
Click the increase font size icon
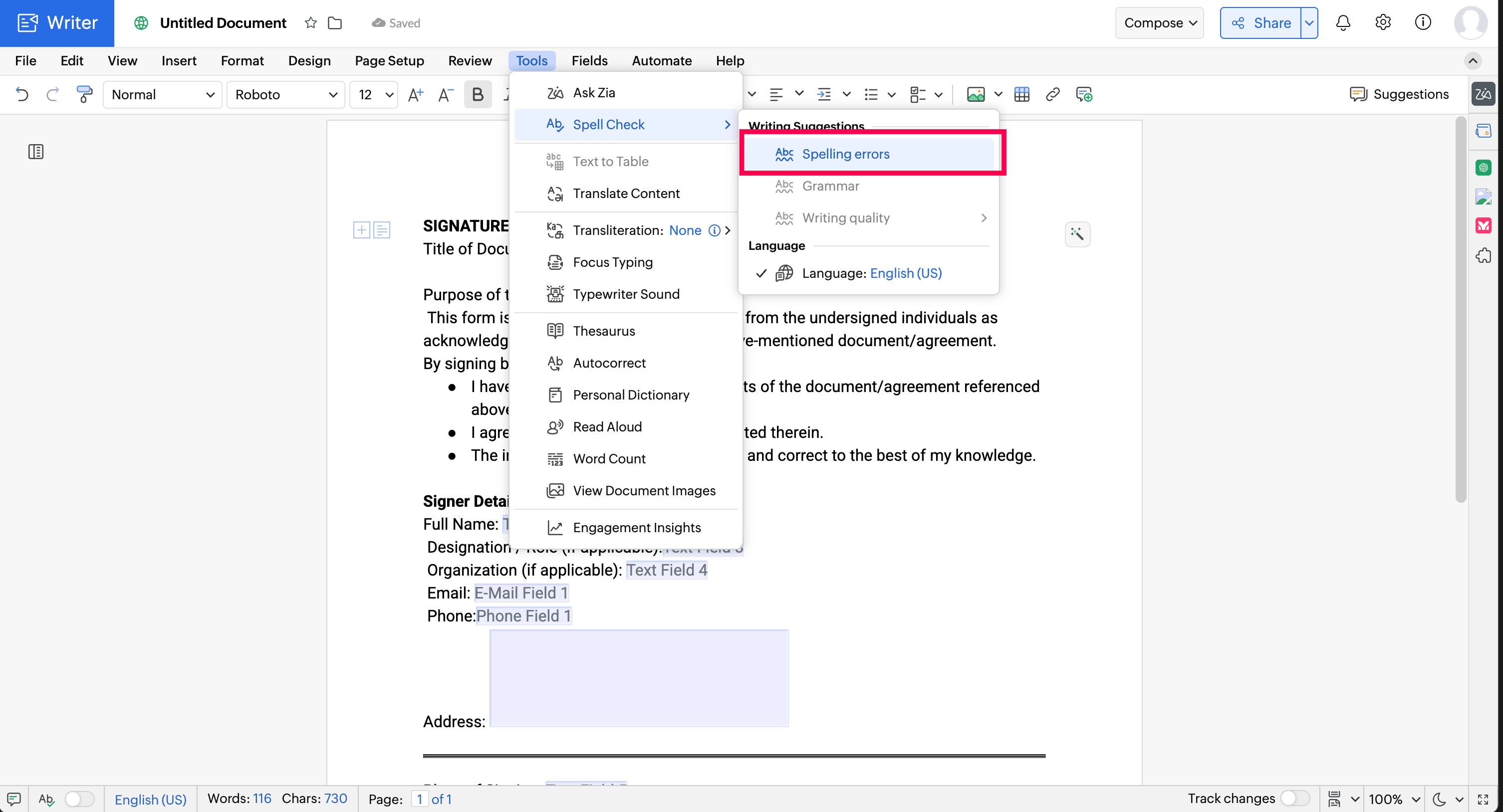[416, 94]
